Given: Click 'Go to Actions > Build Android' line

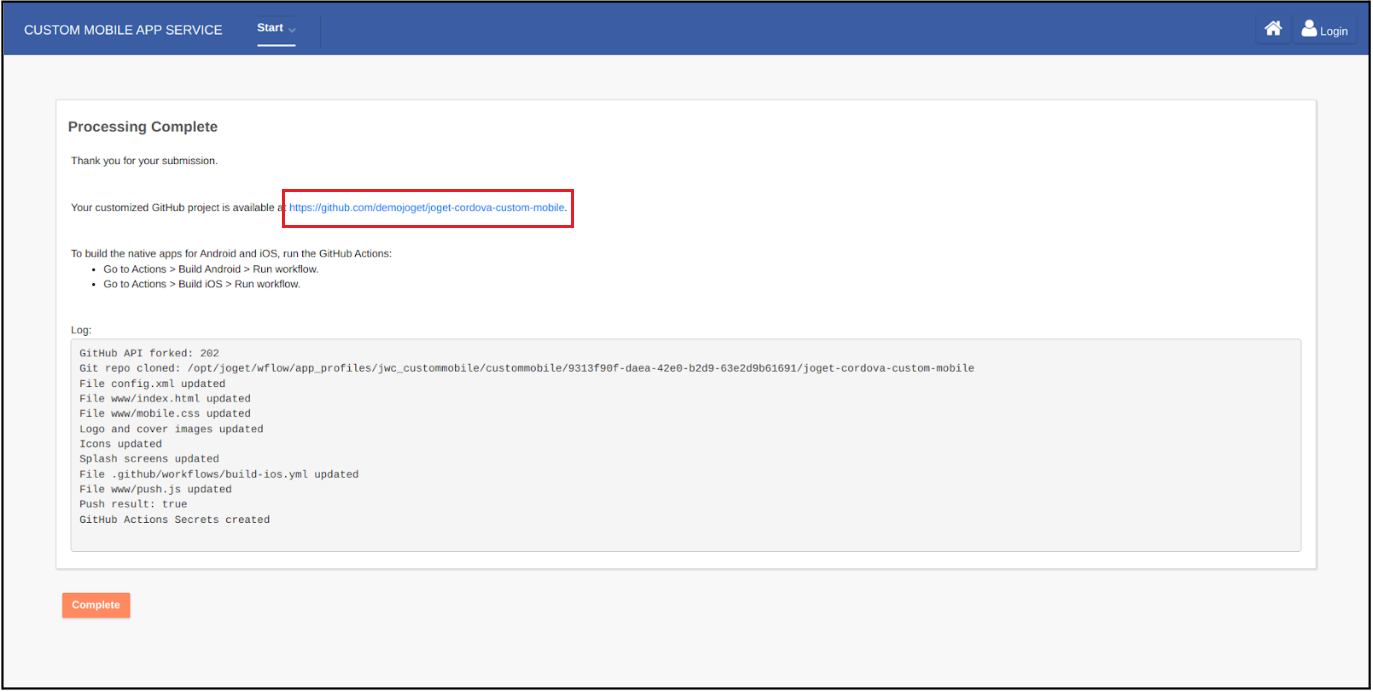Looking at the screenshot, I should [x=211, y=269].
